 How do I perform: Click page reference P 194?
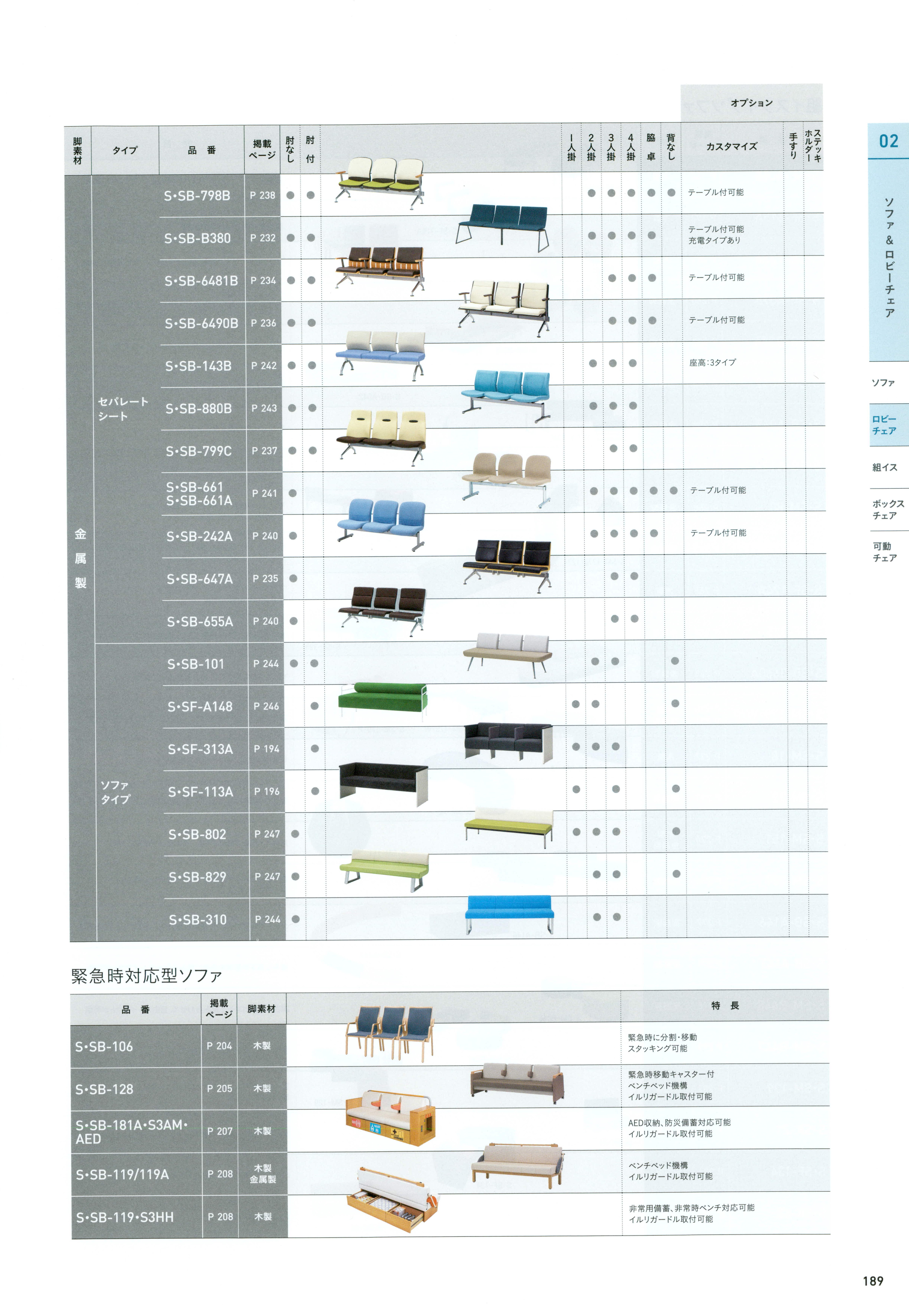click(x=267, y=749)
